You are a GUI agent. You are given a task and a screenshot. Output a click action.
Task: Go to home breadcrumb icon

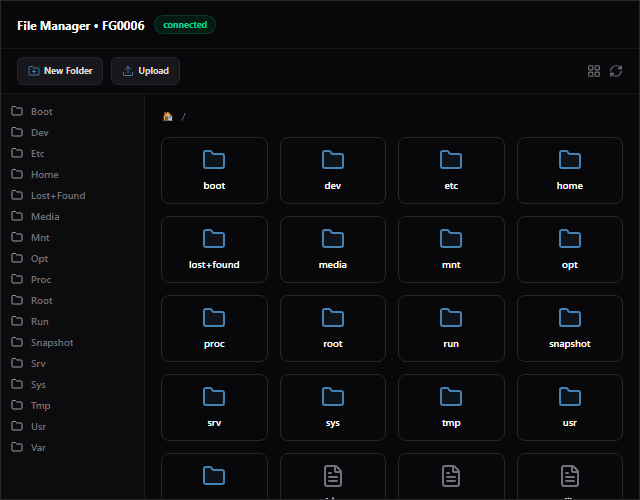pyautogui.click(x=168, y=116)
